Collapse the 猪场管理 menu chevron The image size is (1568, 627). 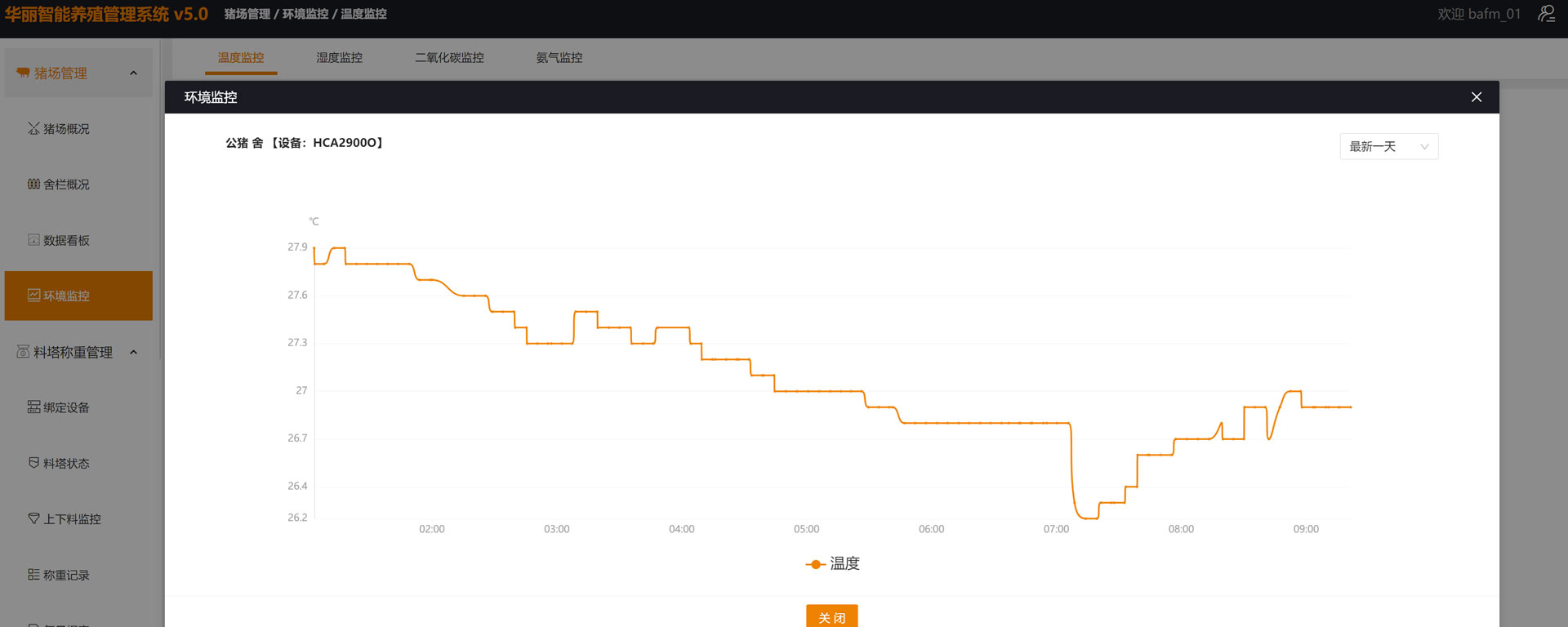pyautogui.click(x=134, y=73)
